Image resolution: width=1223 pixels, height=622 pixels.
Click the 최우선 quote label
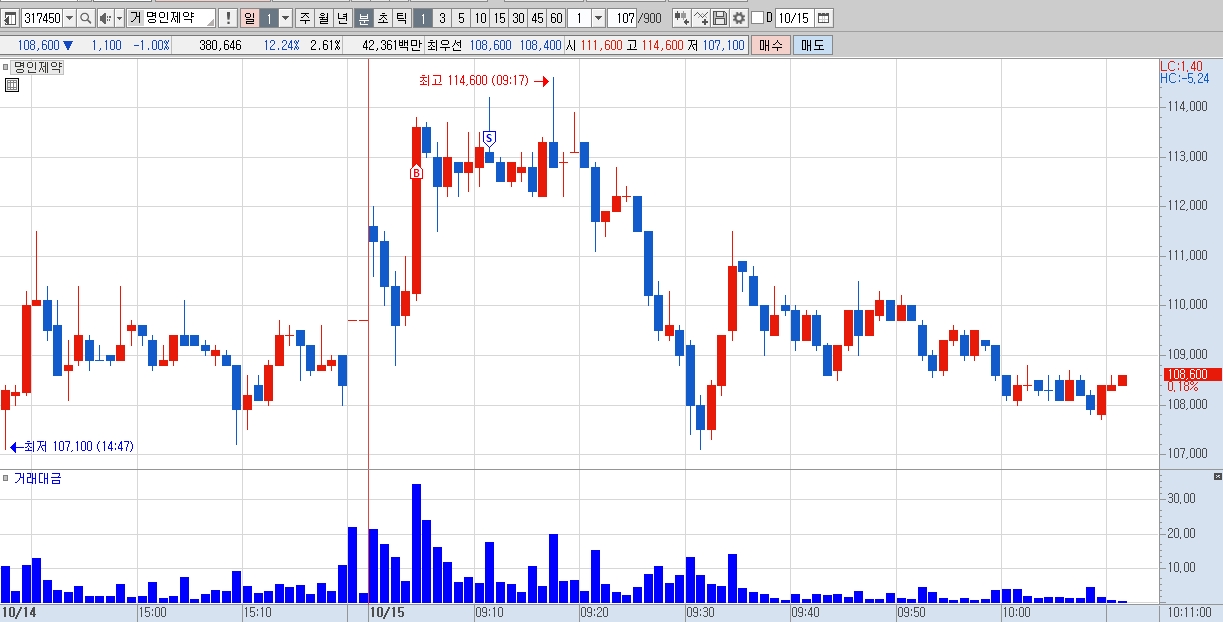[444, 45]
